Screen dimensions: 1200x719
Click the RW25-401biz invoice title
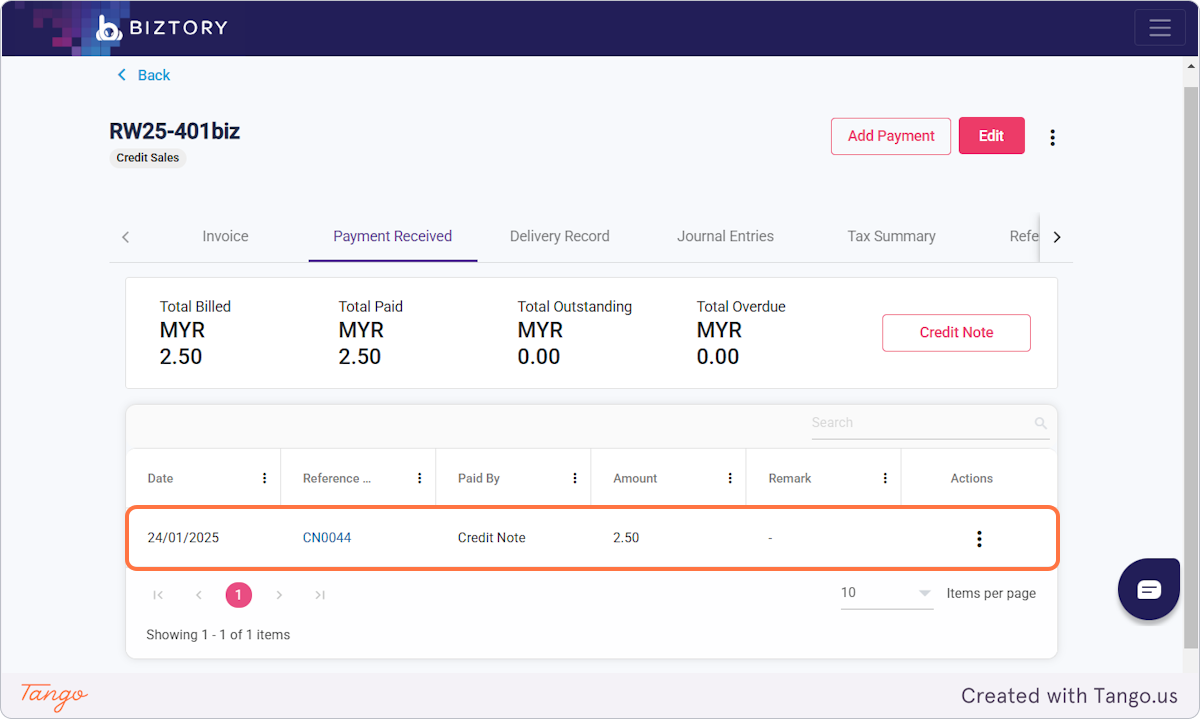tap(174, 131)
